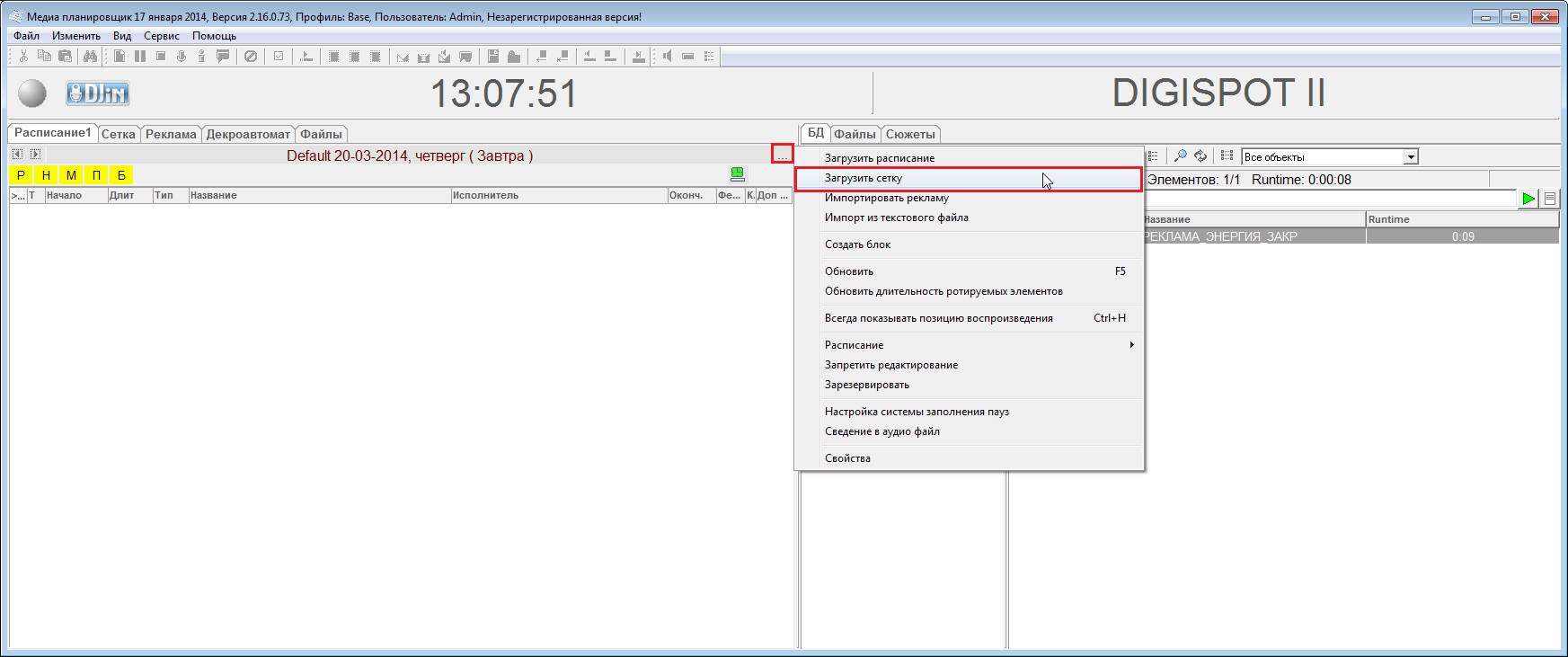
Task: Click the magnifier search icon in database panel
Action: pos(1181,156)
